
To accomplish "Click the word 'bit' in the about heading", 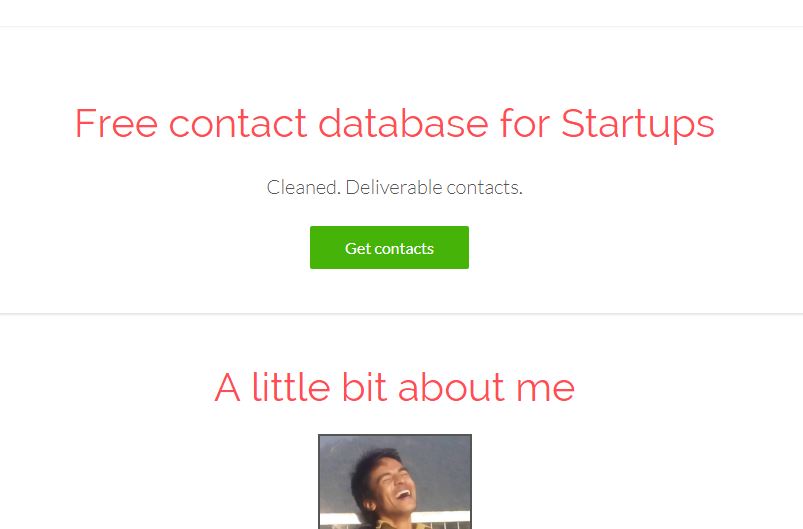I will (x=364, y=387).
